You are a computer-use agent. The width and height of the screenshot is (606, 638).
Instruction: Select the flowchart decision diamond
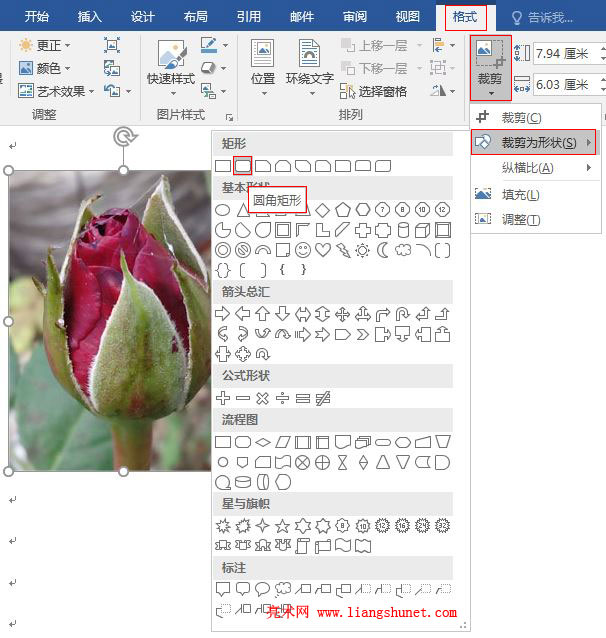coord(263,442)
